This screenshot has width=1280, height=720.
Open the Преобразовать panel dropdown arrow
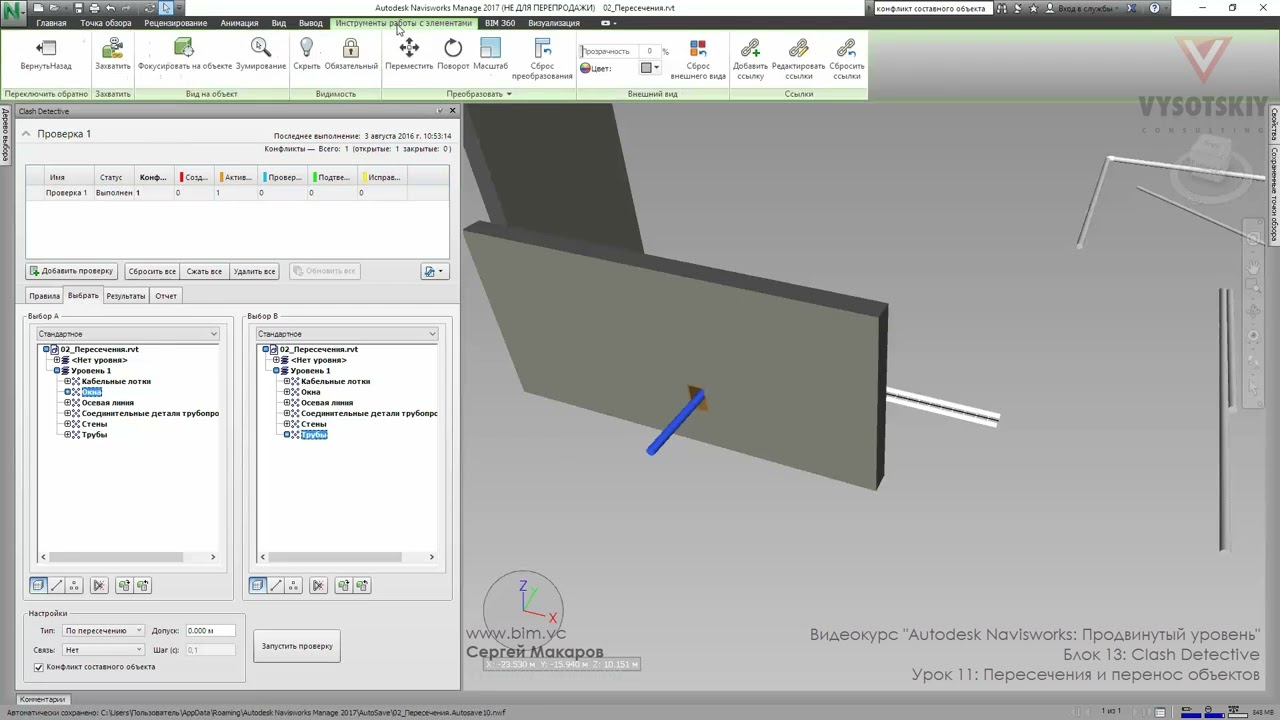click(x=509, y=94)
